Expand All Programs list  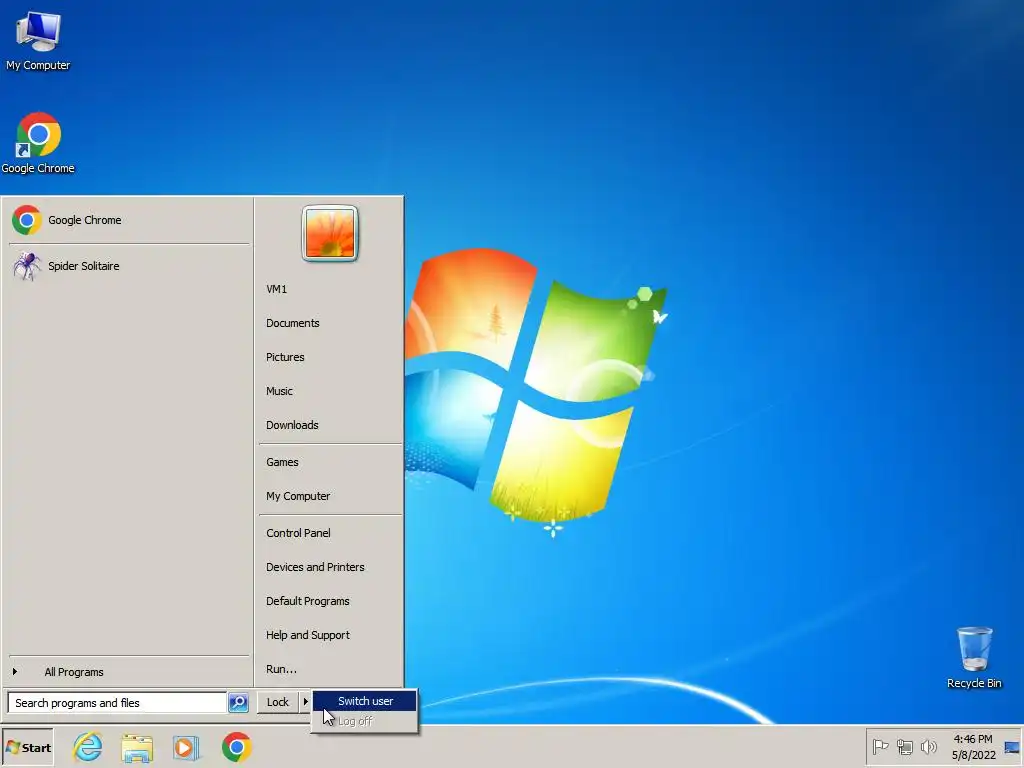[129, 672]
